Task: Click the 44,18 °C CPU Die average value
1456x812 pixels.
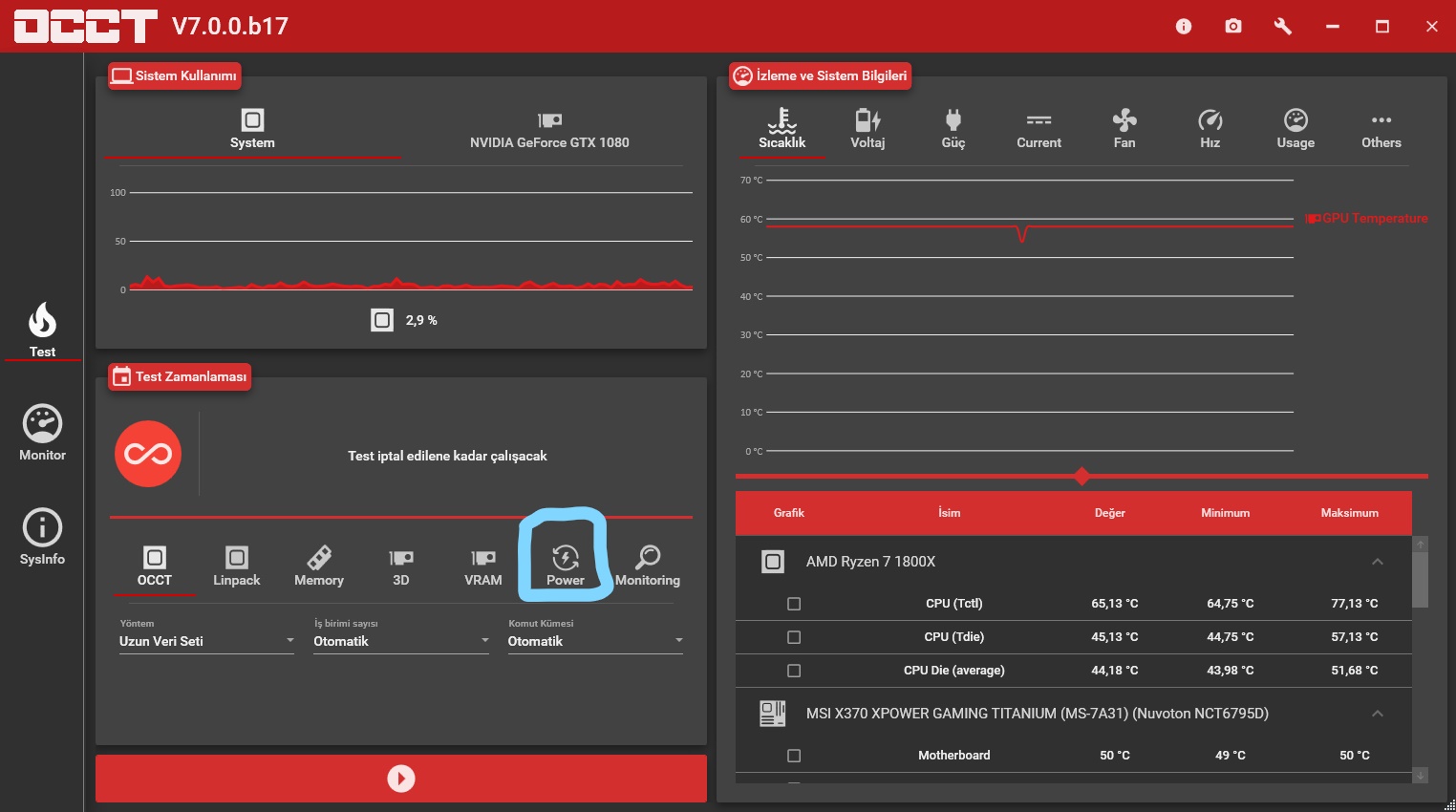Action: click(1115, 671)
